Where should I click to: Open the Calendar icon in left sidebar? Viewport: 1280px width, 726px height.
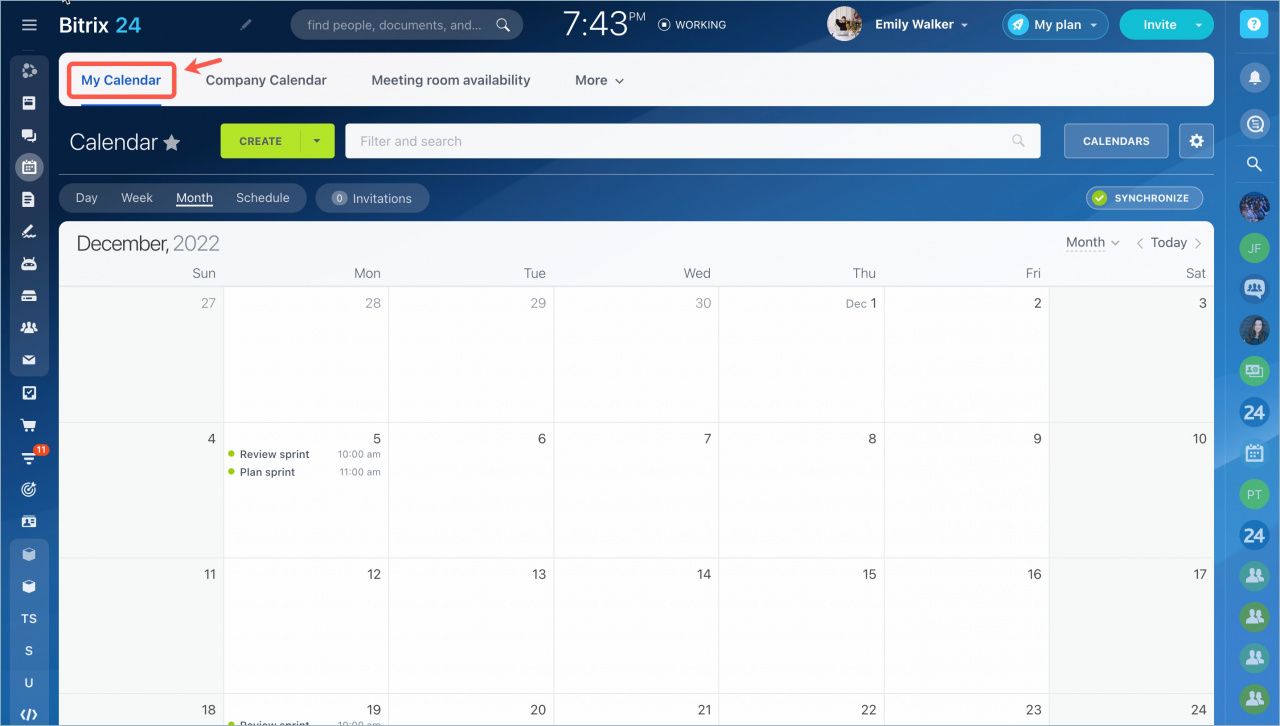[x=29, y=167]
